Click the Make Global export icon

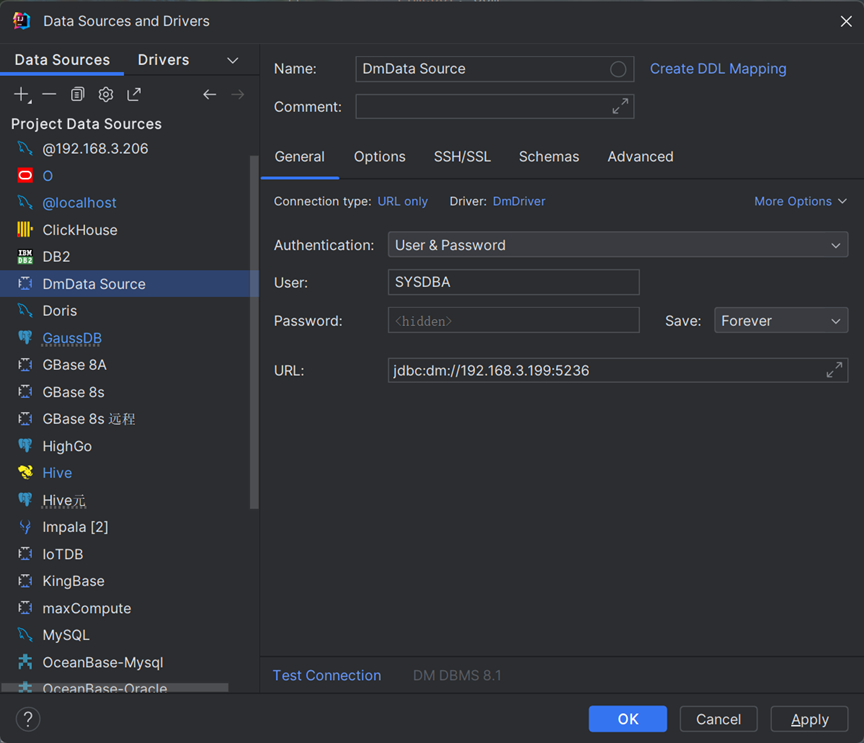pyautogui.click(x=134, y=94)
